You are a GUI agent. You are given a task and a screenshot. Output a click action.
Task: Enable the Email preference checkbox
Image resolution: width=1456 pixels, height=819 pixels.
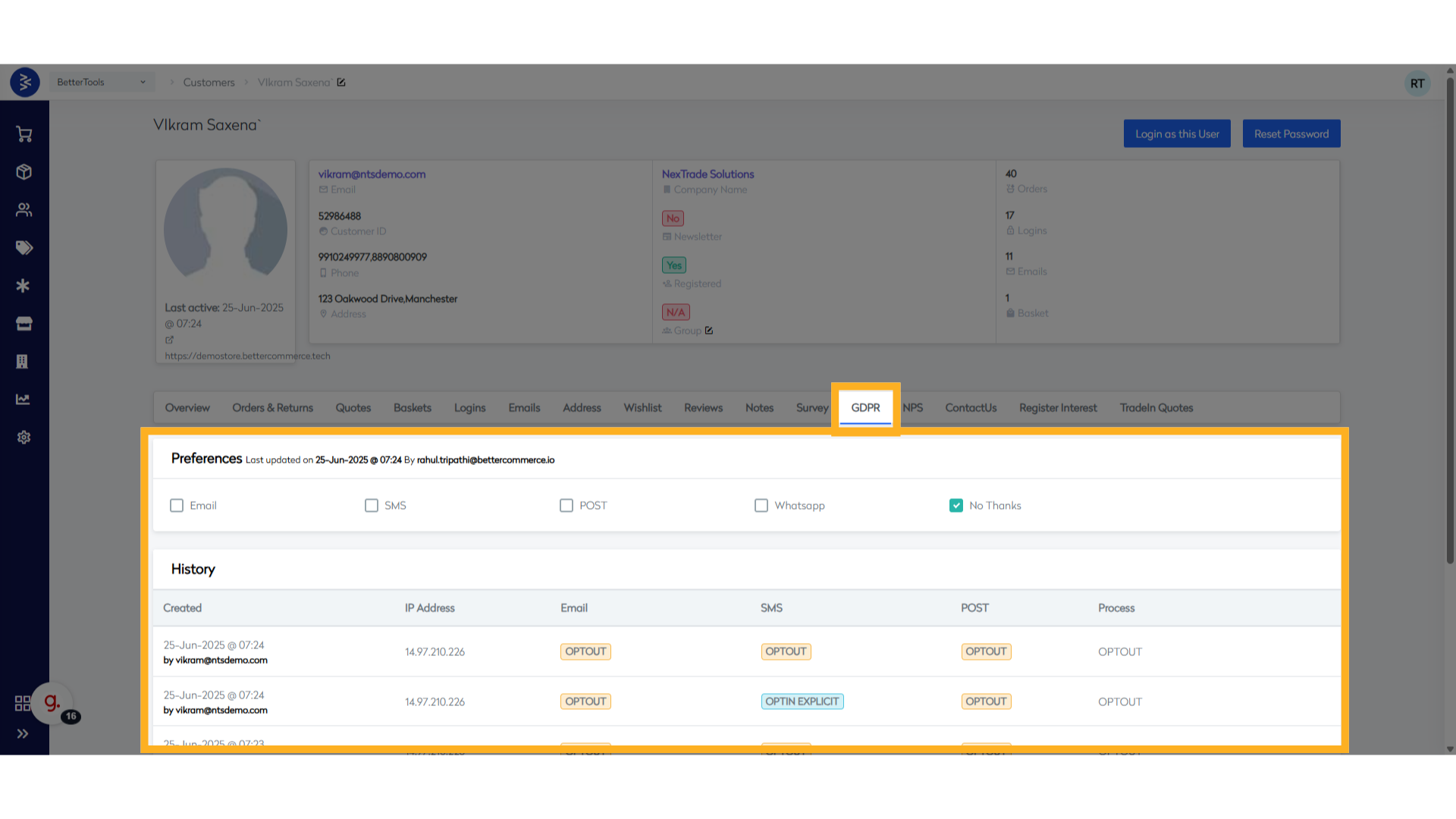tap(177, 506)
